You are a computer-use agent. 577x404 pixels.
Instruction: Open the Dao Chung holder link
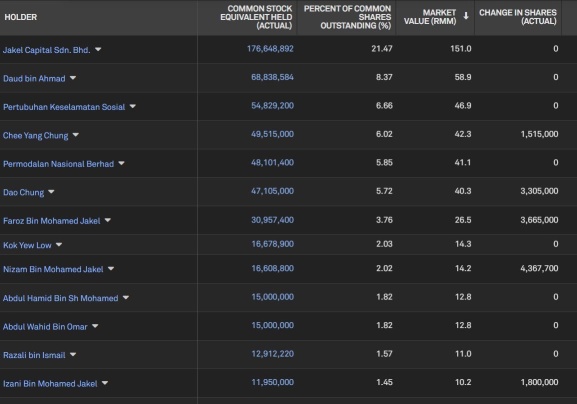(24, 192)
